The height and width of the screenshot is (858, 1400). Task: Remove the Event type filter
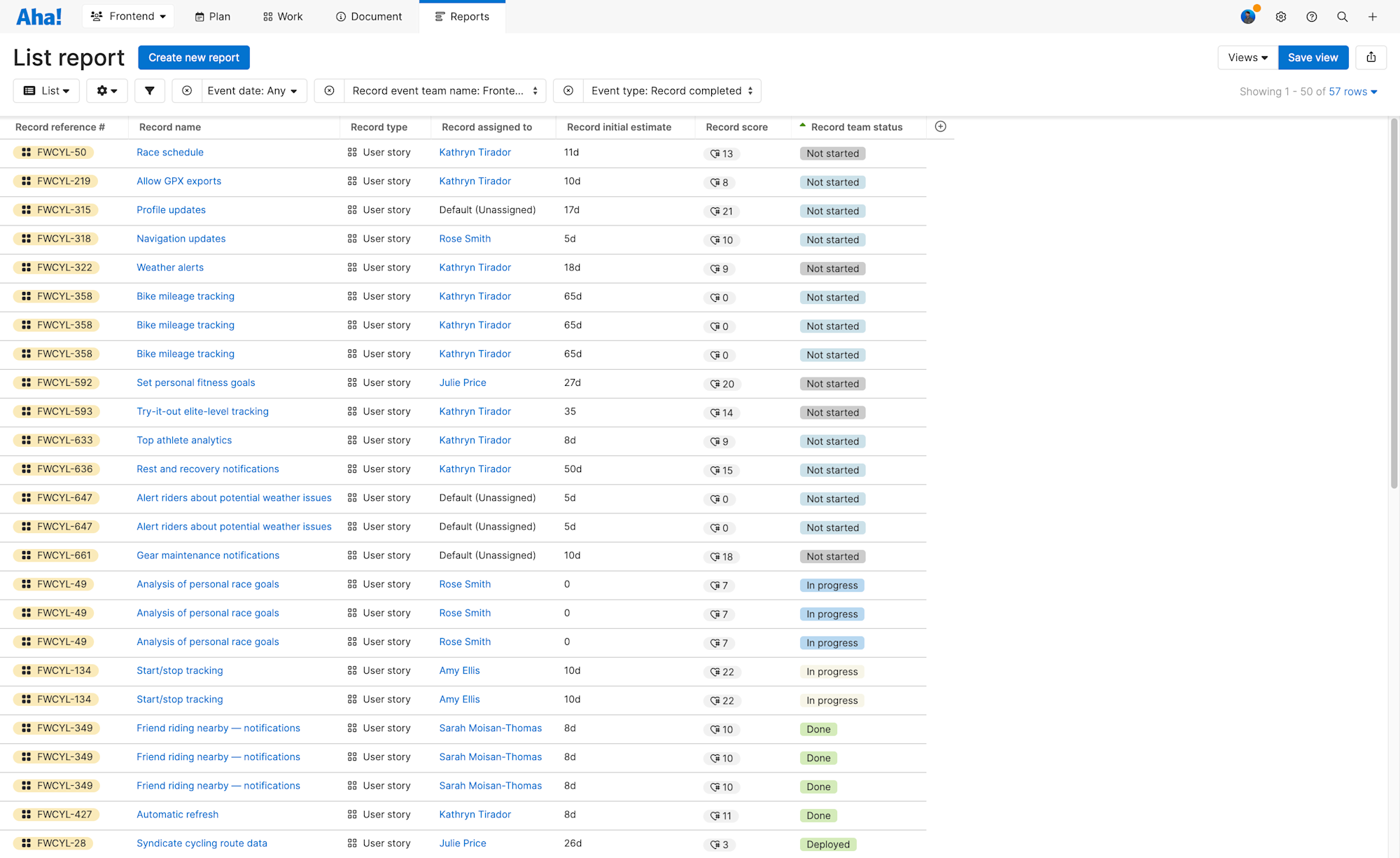568,90
